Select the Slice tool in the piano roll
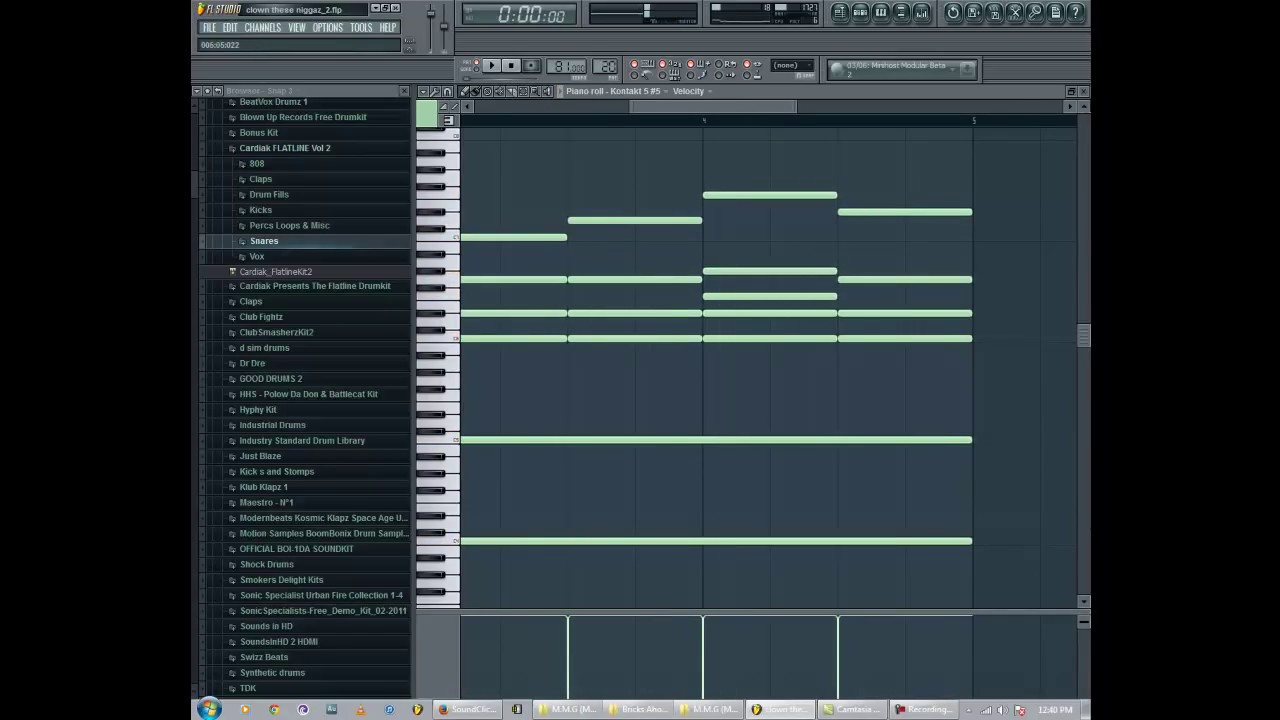 [511, 91]
